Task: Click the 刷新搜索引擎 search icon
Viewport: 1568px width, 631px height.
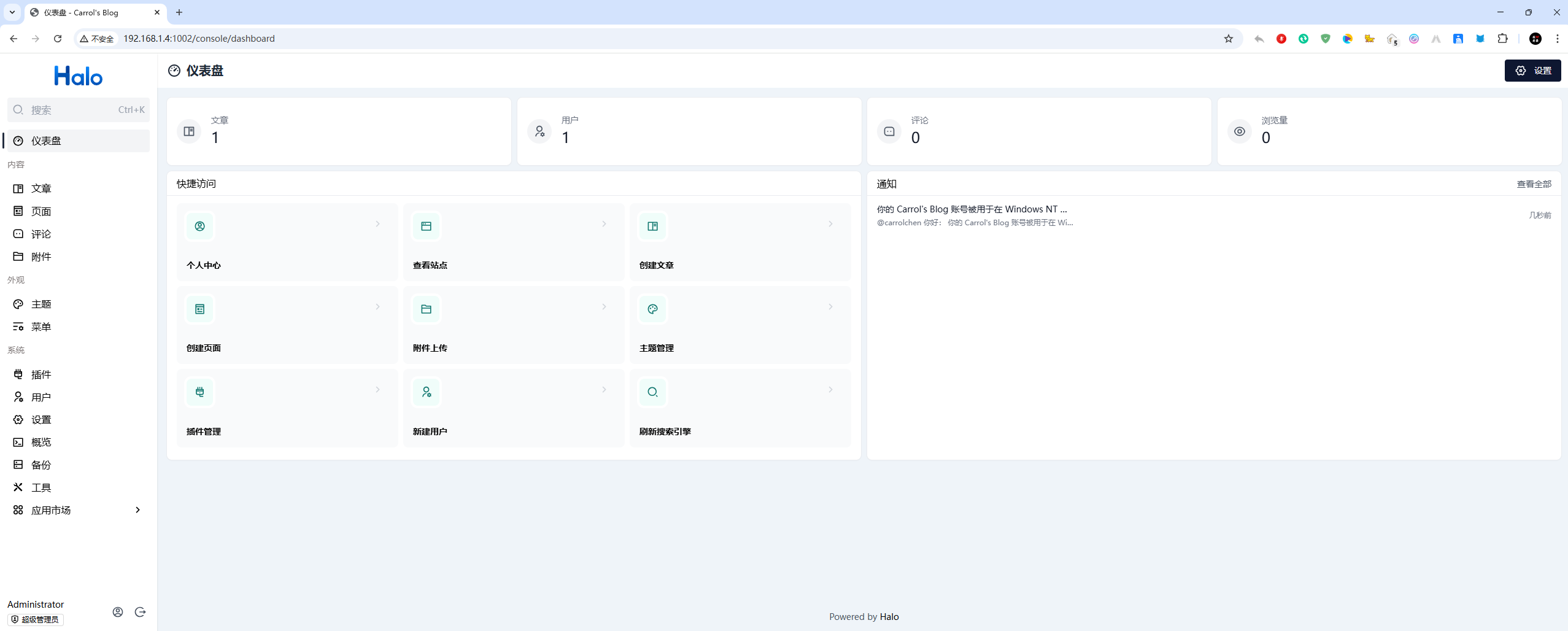Action: tap(652, 392)
